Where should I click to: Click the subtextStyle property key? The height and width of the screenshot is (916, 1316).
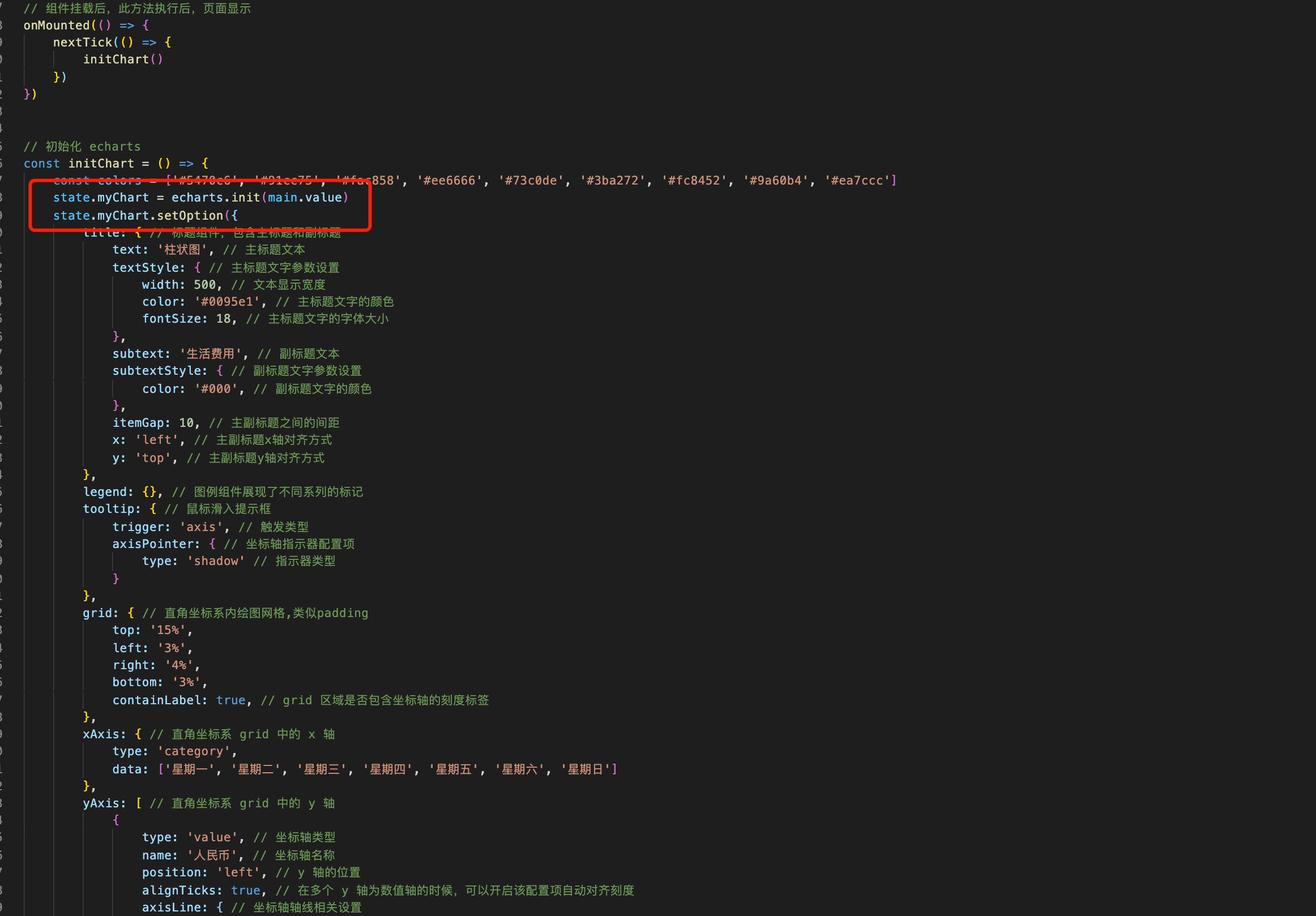pos(156,371)
